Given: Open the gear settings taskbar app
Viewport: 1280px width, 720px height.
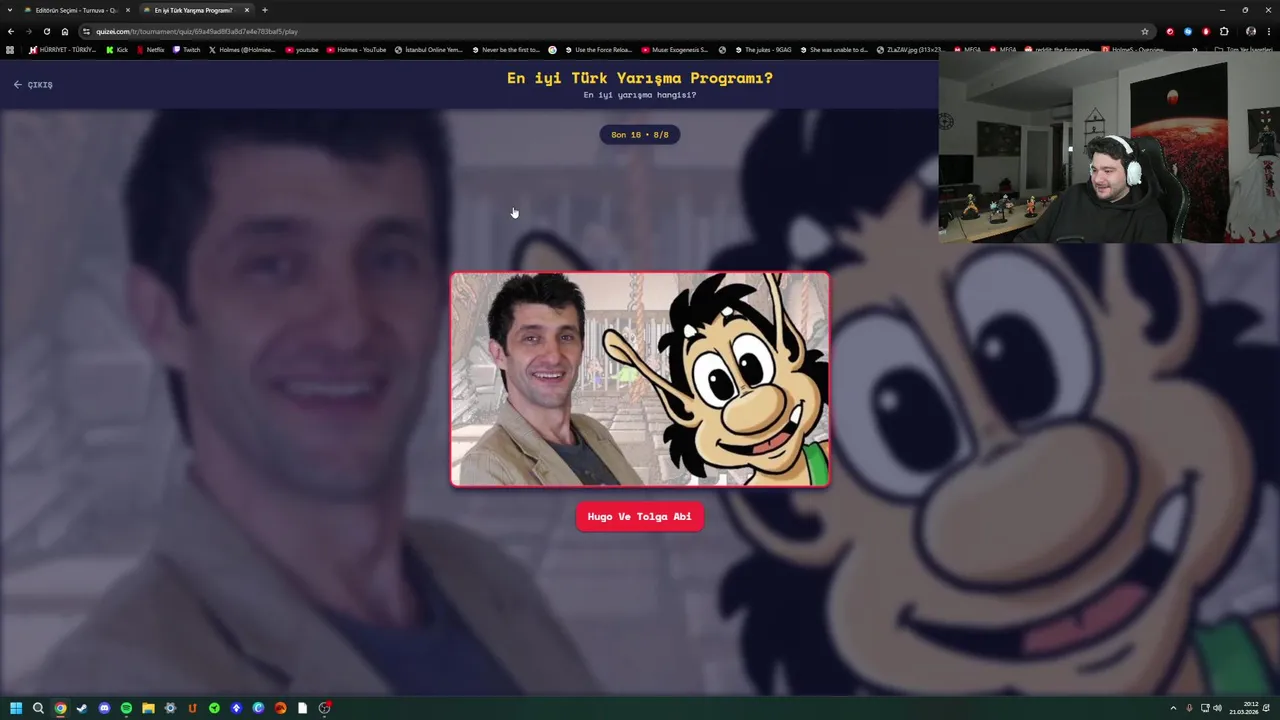Looking at the screenshot, I should coord(170,708).
